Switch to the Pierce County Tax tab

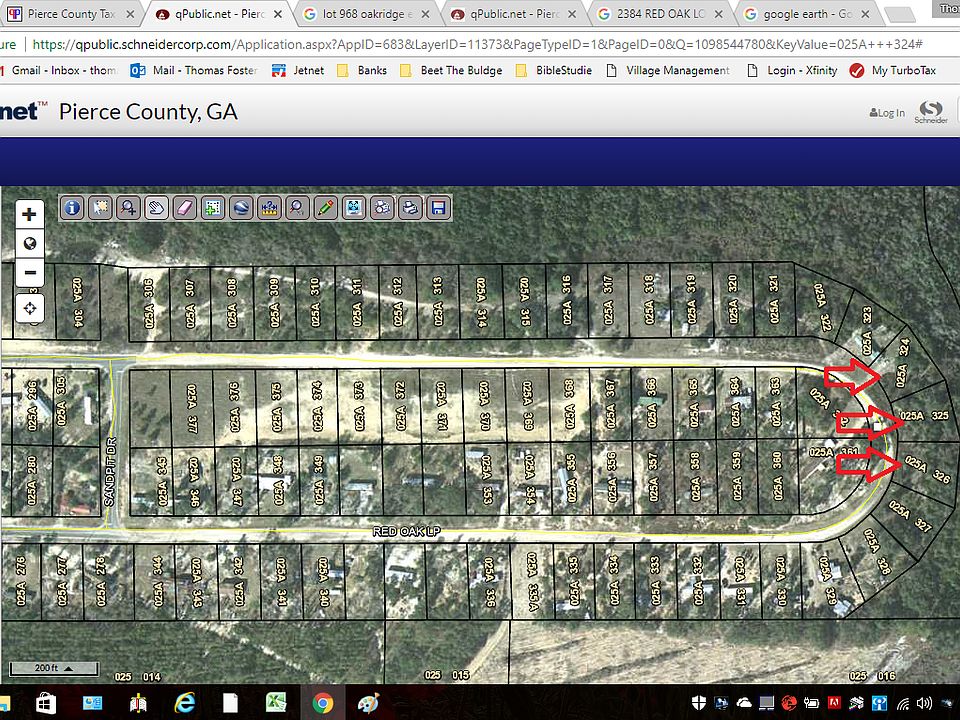click(x=68, y=15)
